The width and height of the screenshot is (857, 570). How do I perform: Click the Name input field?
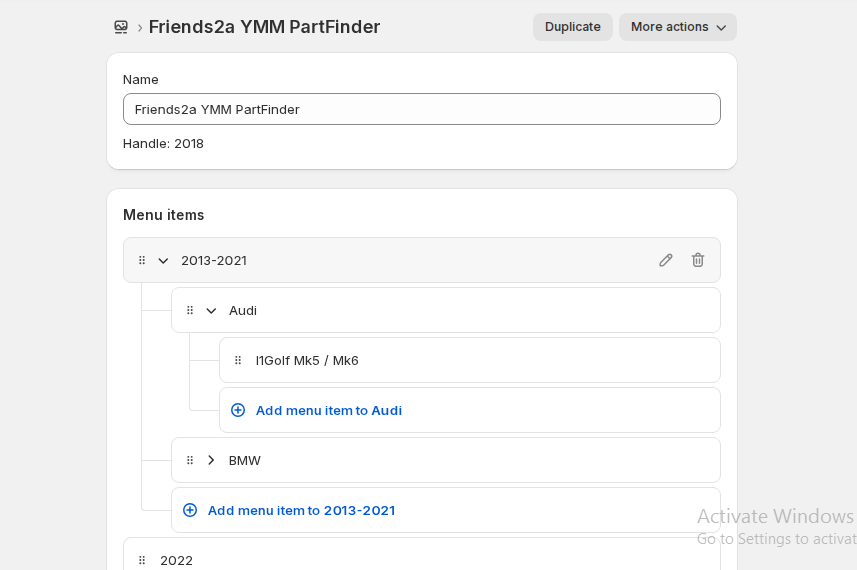point(421,109)
